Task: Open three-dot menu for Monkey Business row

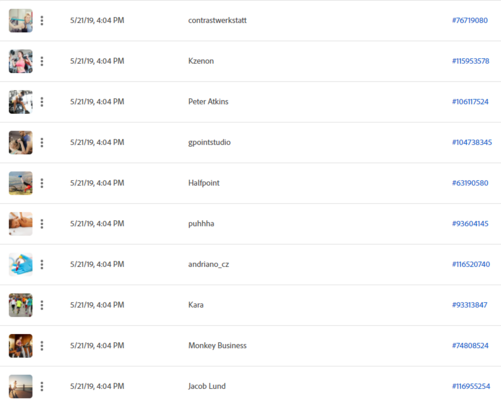Action: 42,346
